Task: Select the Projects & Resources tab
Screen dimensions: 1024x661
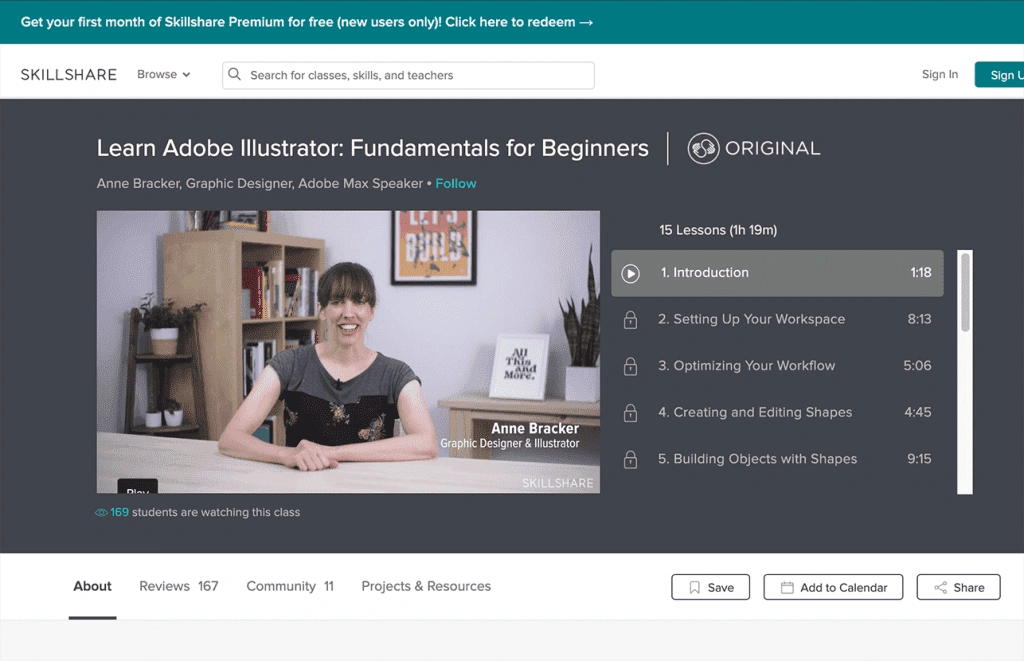Action: coord(426,587)
